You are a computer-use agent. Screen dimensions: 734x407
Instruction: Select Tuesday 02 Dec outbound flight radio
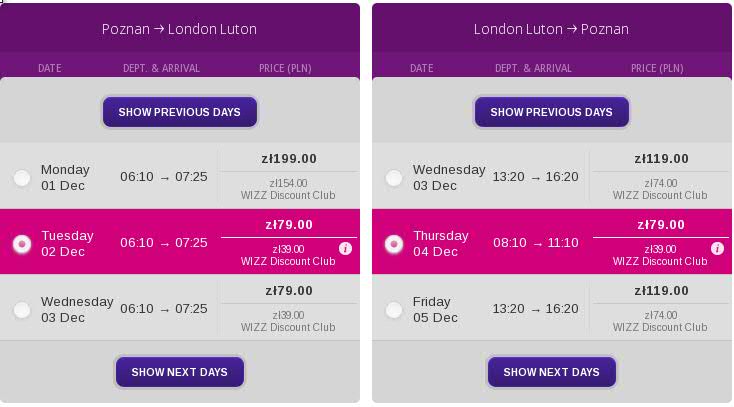pos(22,244)
